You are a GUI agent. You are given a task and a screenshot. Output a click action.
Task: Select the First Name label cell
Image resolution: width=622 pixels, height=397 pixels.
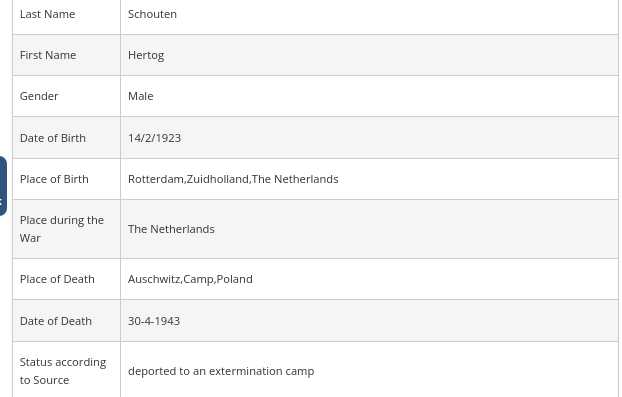(67, 55)
